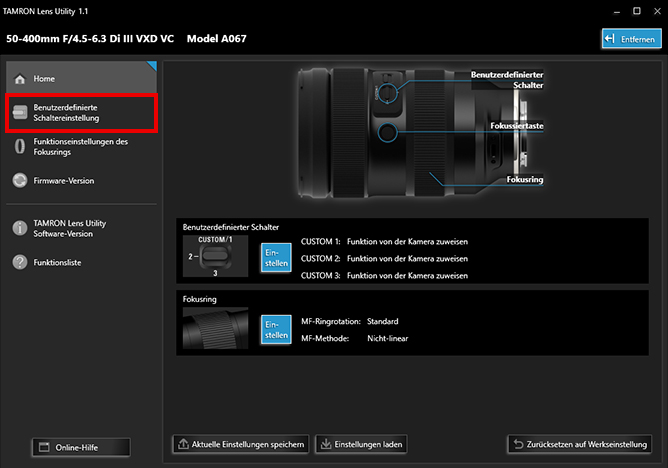668x468 pixels.
Task: Click the Fokusring thumbnail image
Action: pos(215,328)
